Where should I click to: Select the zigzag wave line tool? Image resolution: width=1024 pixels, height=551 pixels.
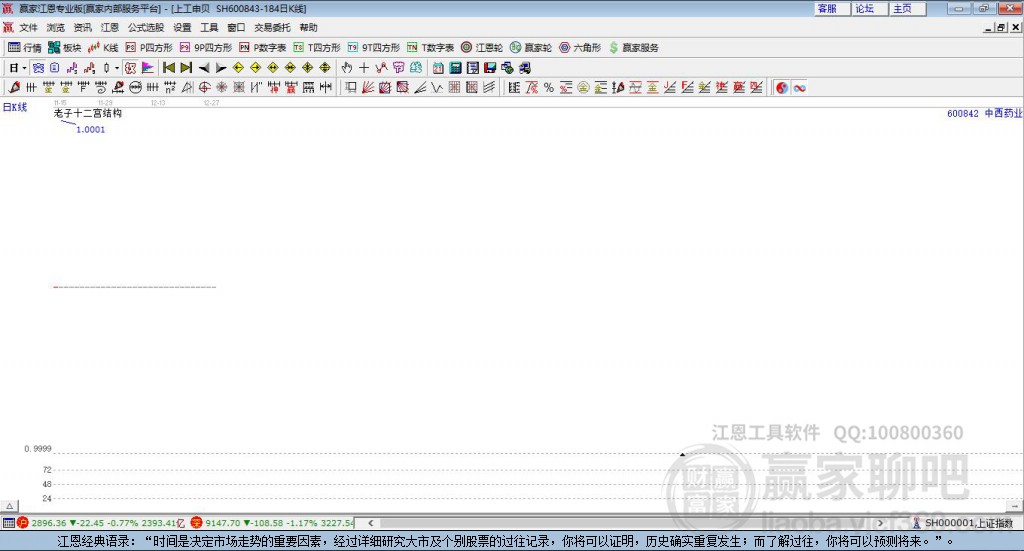click(437, 87)
